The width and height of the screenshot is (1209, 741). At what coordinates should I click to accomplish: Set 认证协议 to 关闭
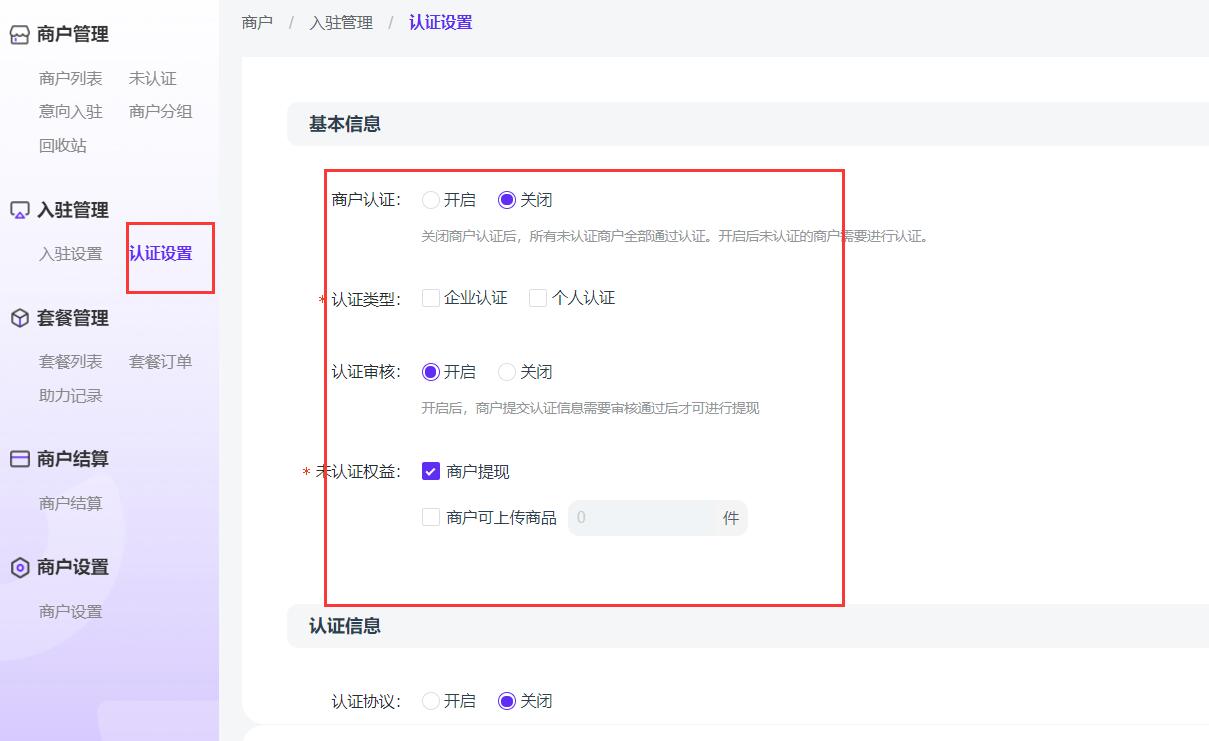(x=507, y=701)
